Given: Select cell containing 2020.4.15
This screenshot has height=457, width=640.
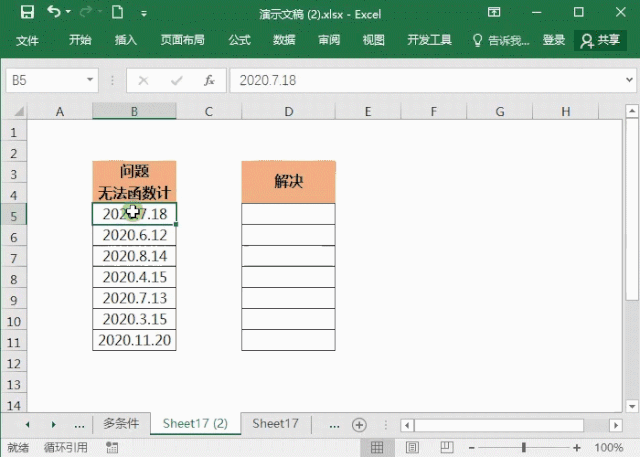Looking at the screenshot, I should point(134,277).
